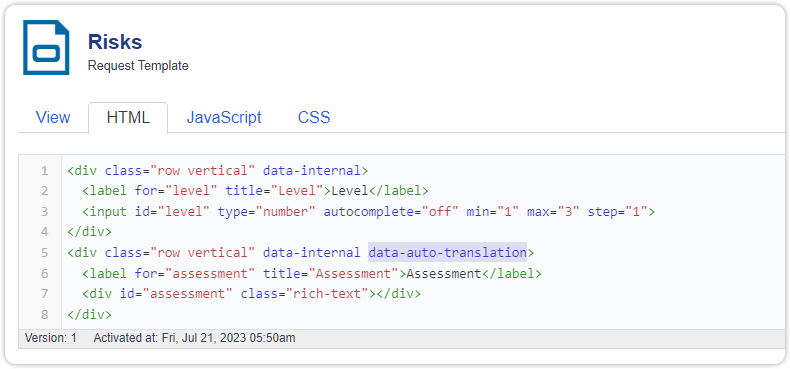Viewport: 790px width, 369px height.
Task: Switch to the View tab
Action: click(53, 117)
